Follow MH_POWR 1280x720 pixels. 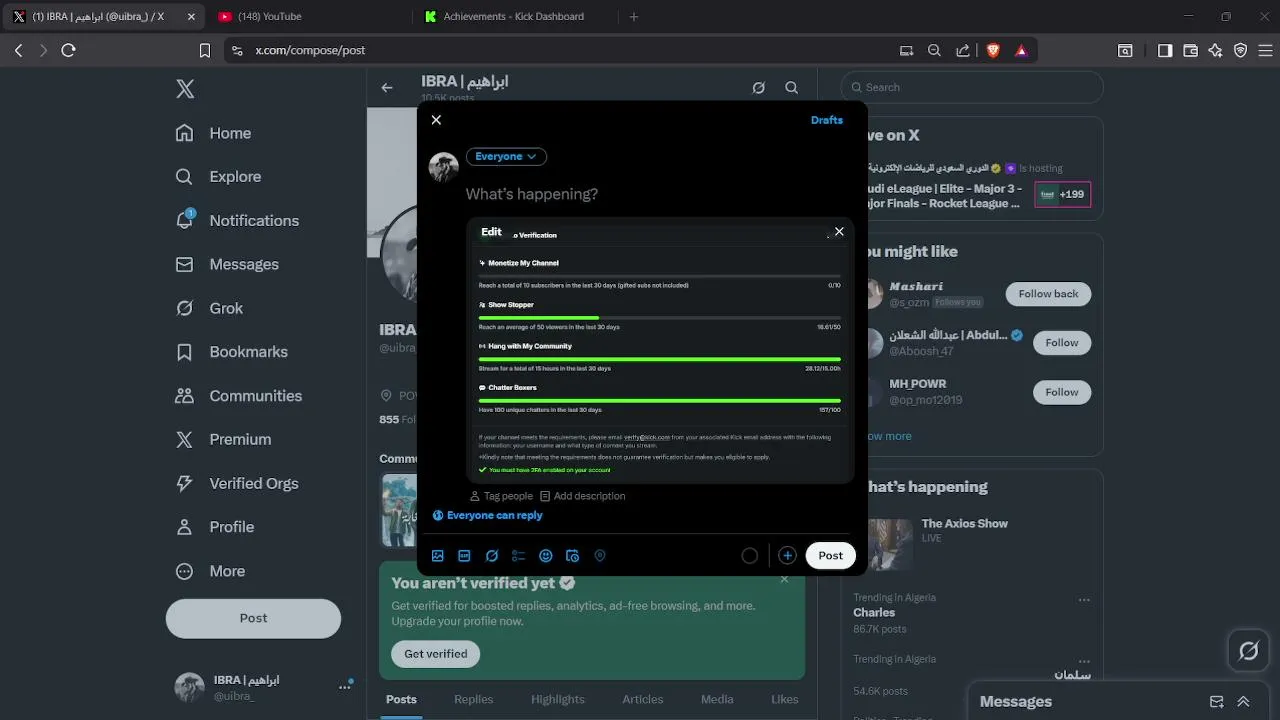click(x=1062, y=392)
